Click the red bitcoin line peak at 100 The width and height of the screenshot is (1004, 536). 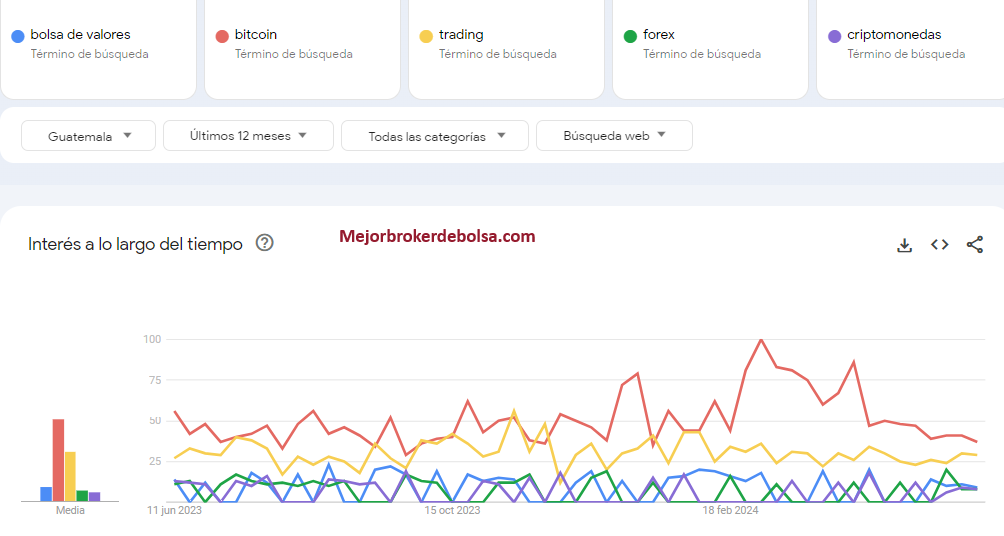pyautogui.click(x=761, y=340)
